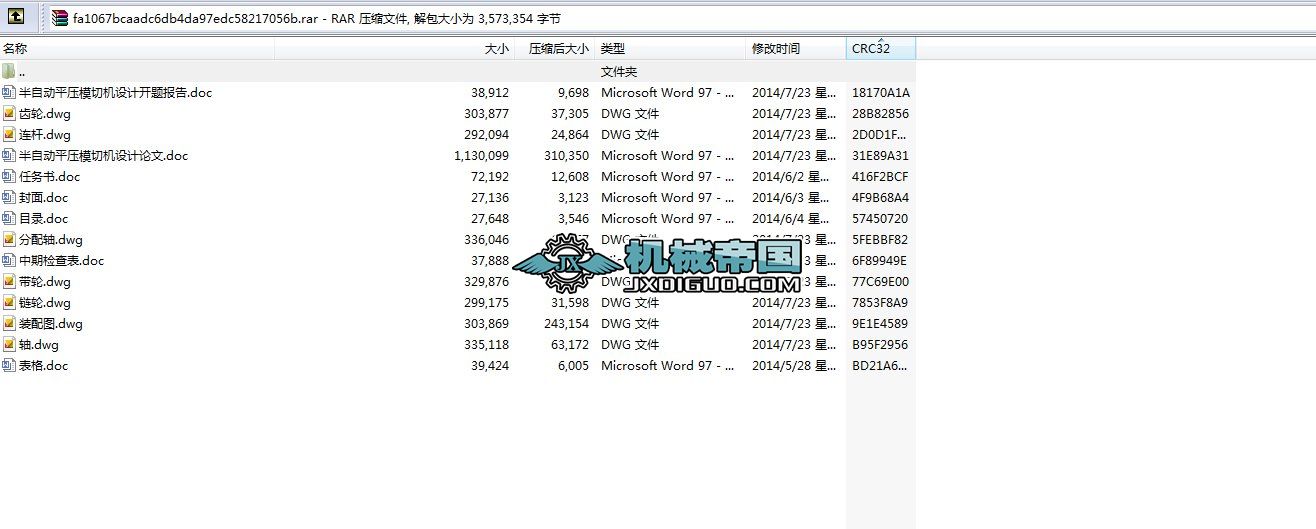Sort by the 名称 column header
This screenshot has width=1316, height=529.
pyautogui.click(x=137, y=48)
